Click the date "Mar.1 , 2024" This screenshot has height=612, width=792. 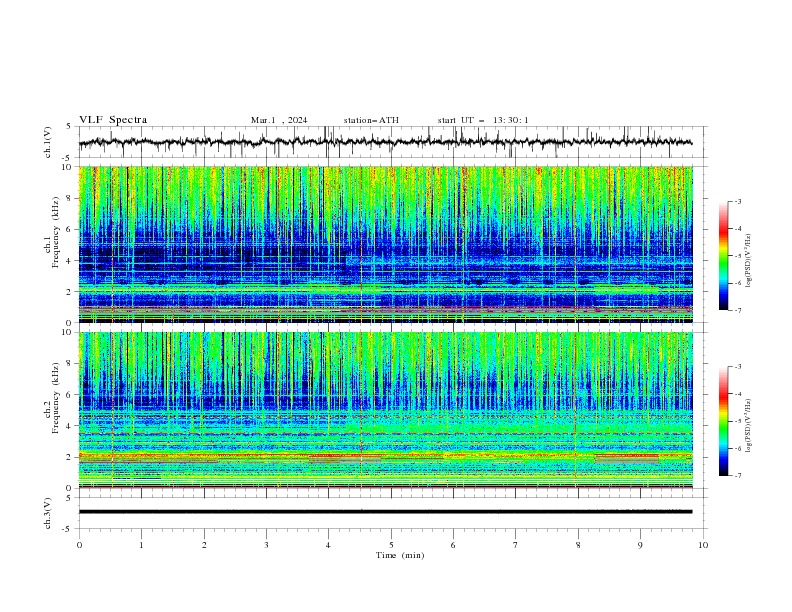[x=279, y=120]
